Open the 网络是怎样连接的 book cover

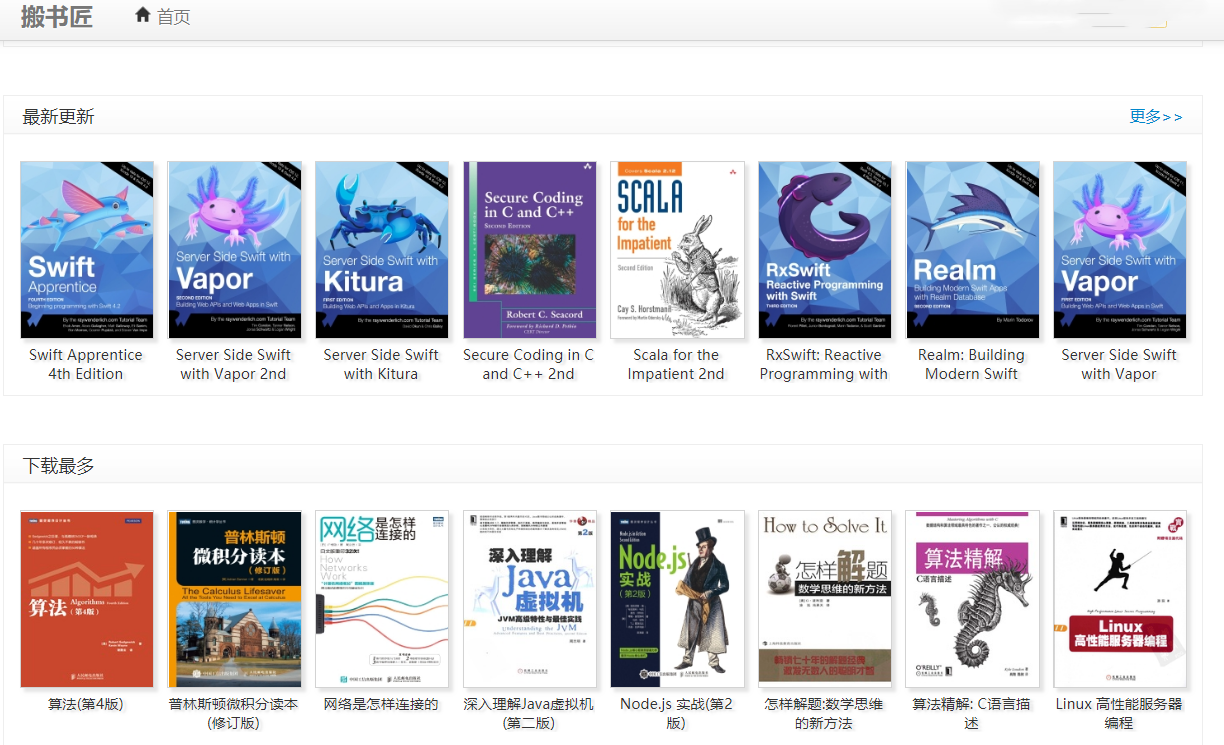click(x=382, y=599)
